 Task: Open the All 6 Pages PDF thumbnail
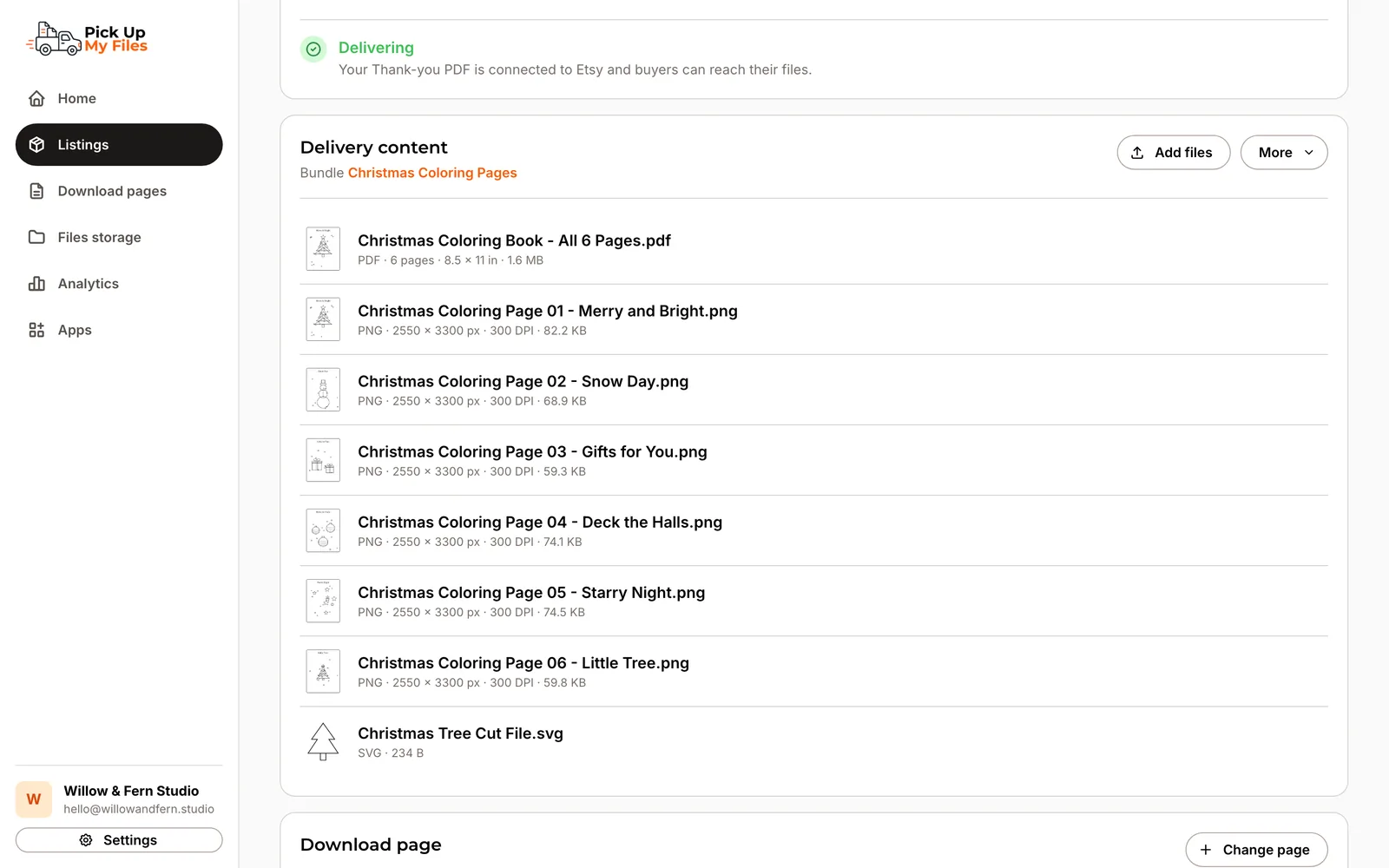click(323, 249)
